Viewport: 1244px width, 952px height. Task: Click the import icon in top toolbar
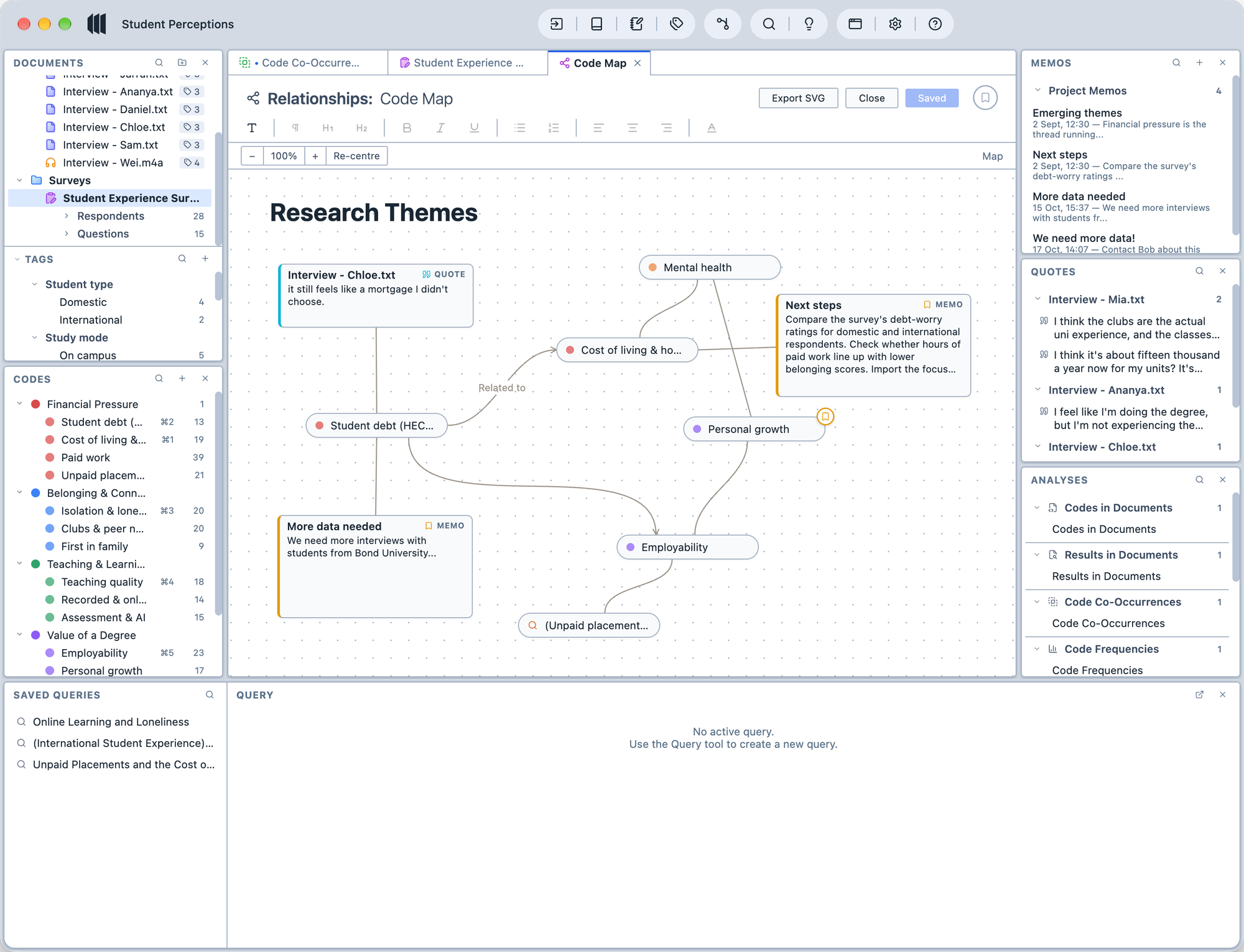point(557,24)
